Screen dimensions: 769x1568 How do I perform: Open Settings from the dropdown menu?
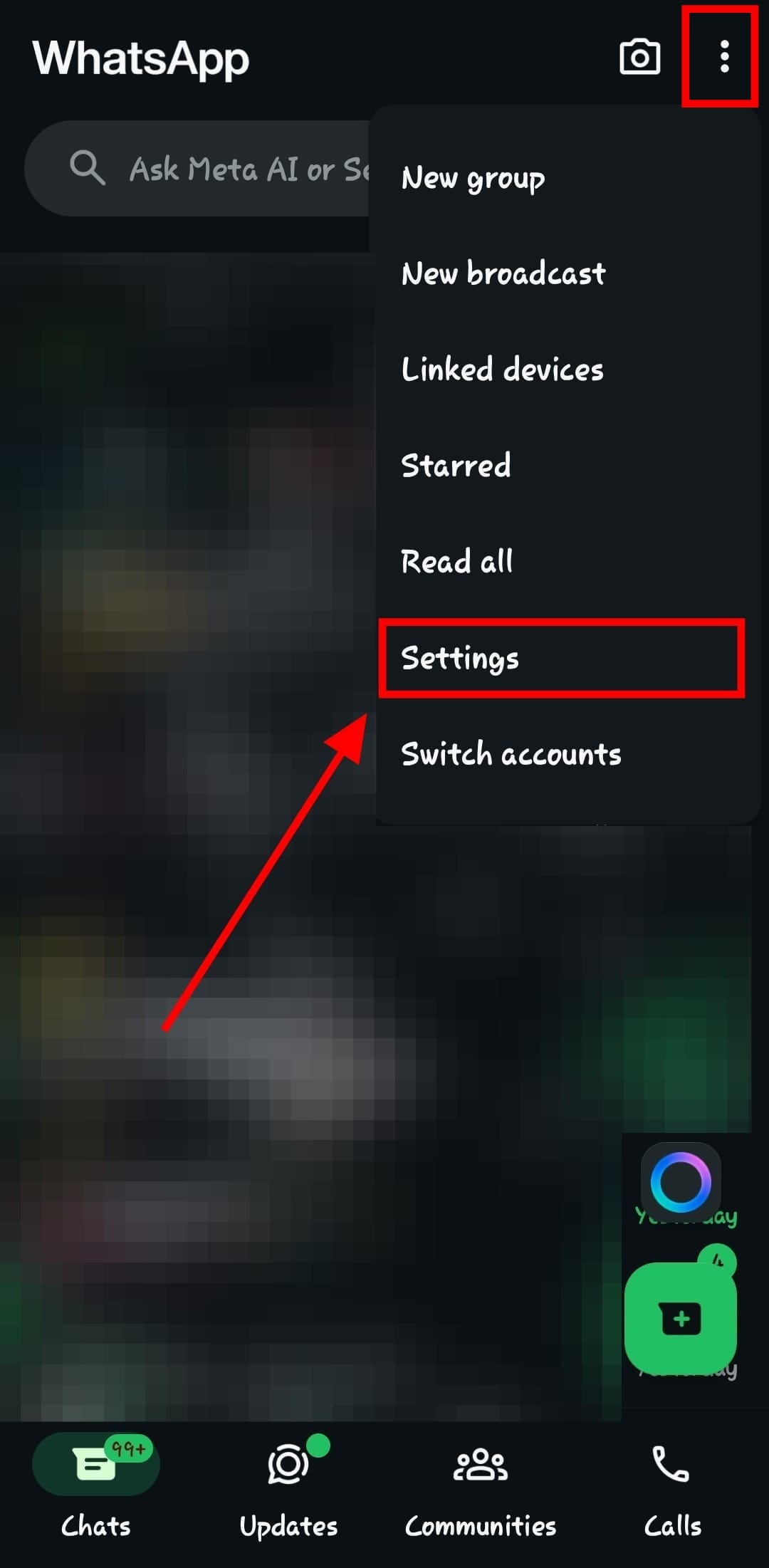pyautogui.click(x=563, y=658)
